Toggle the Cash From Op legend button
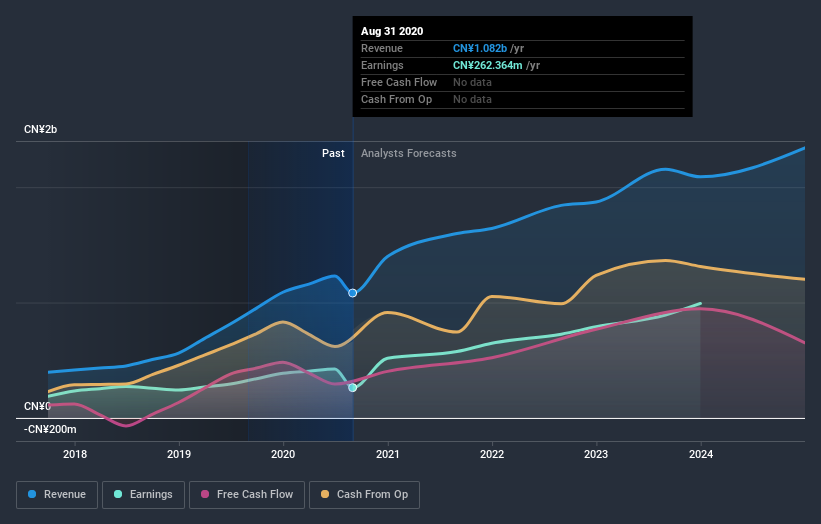 [x=364, y=495]
